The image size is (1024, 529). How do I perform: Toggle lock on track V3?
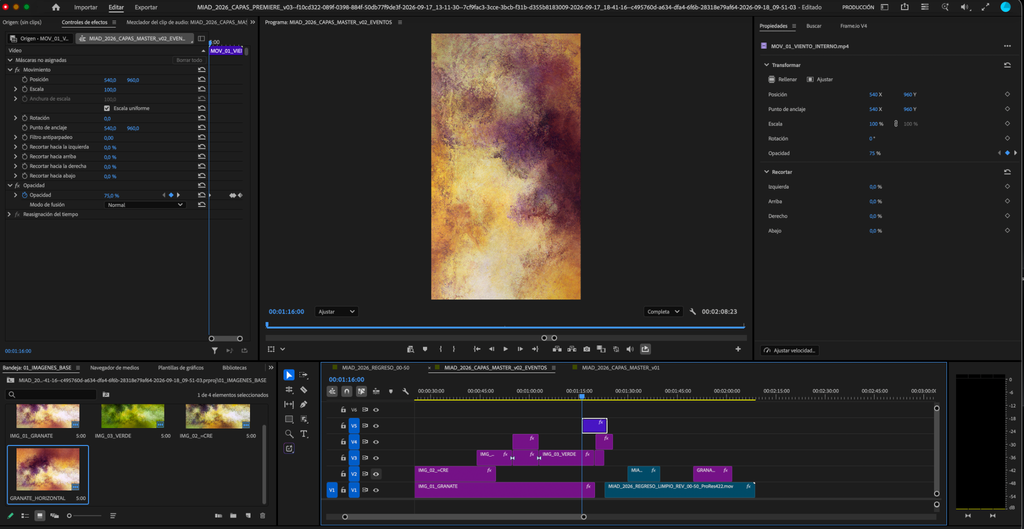343,458
